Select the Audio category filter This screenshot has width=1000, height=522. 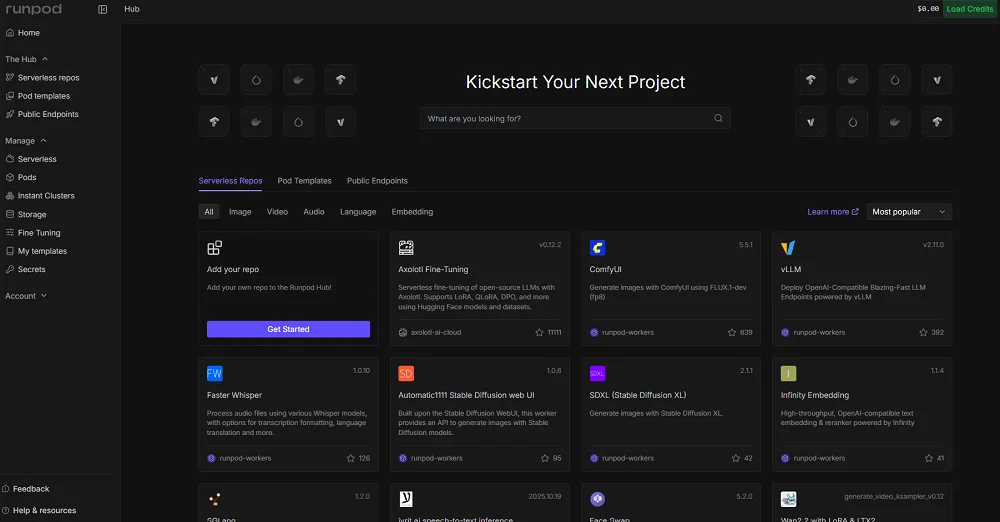(314, 212)
